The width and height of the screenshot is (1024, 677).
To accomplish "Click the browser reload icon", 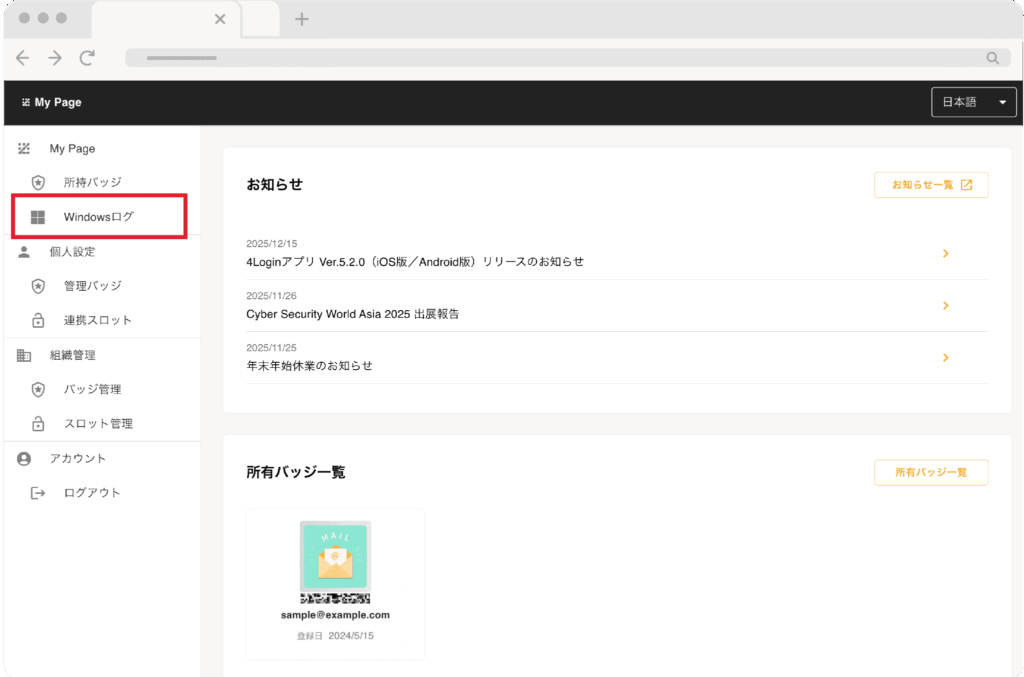I will (87, 58).
